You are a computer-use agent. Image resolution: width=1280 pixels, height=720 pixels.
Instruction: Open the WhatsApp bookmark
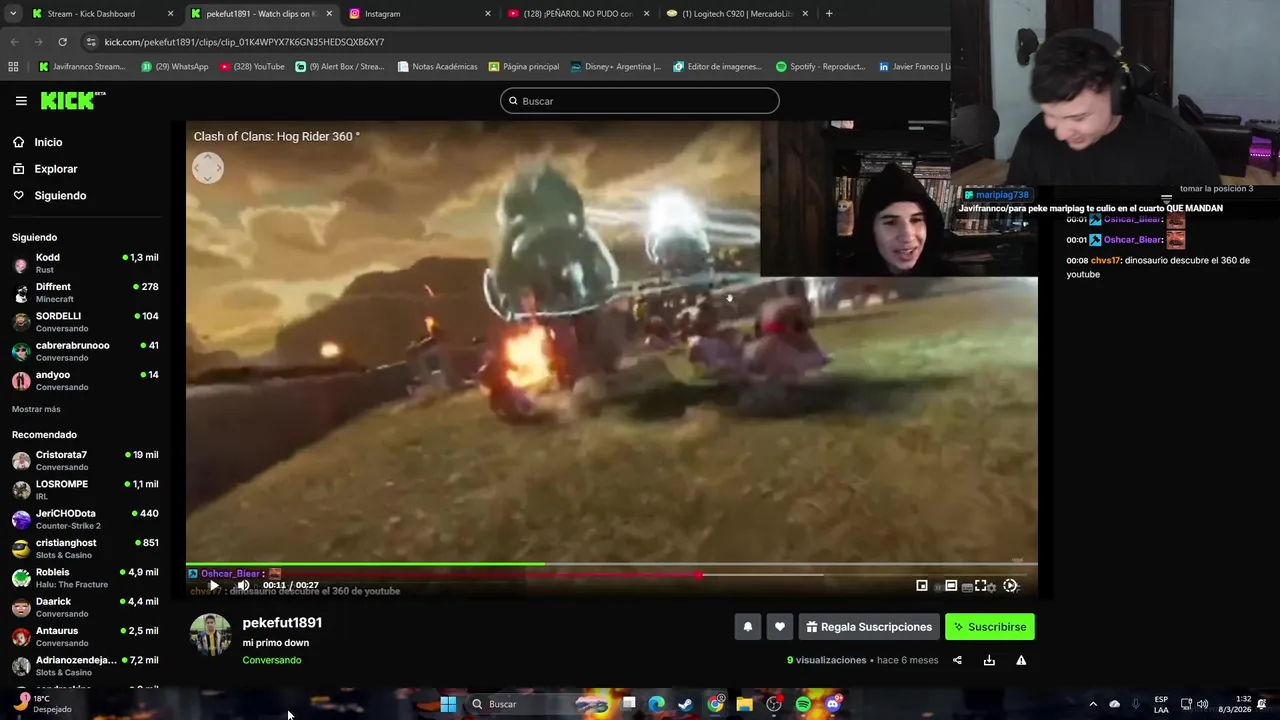[174, 67]
